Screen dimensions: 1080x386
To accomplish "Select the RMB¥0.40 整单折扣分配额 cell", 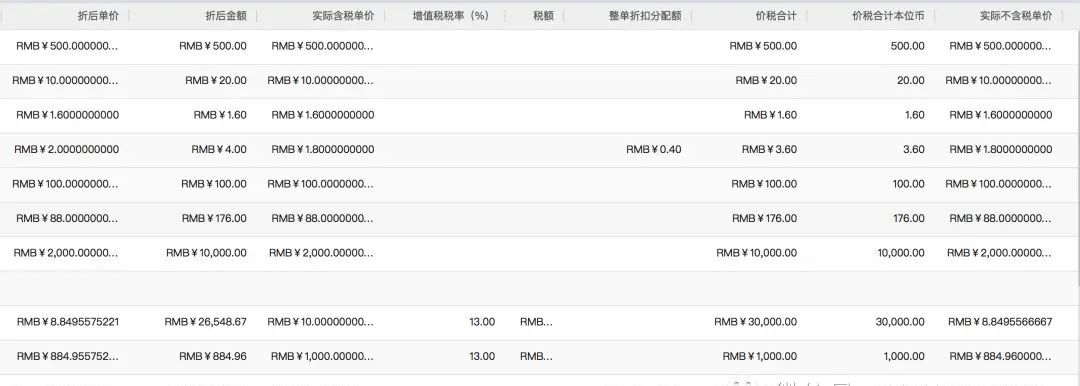I will [x=654, y=150].
